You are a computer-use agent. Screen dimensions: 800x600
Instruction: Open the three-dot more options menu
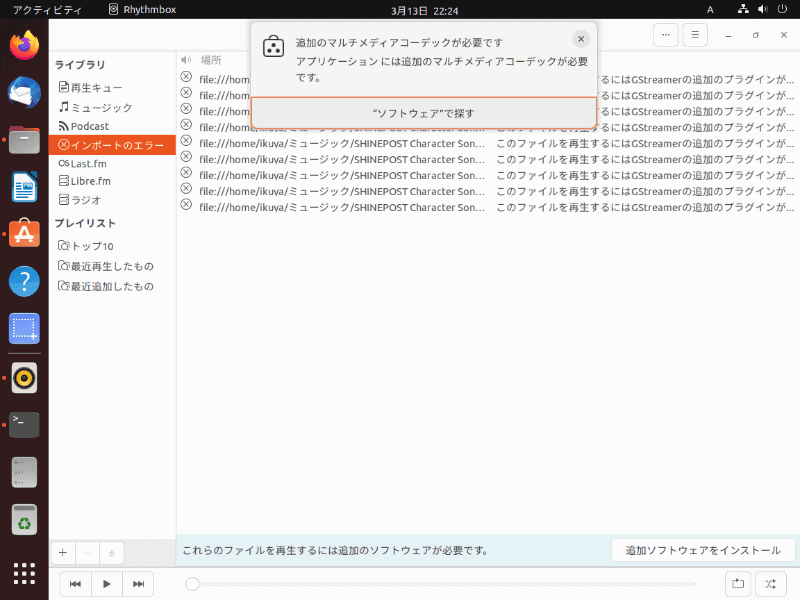click(666, 34)
